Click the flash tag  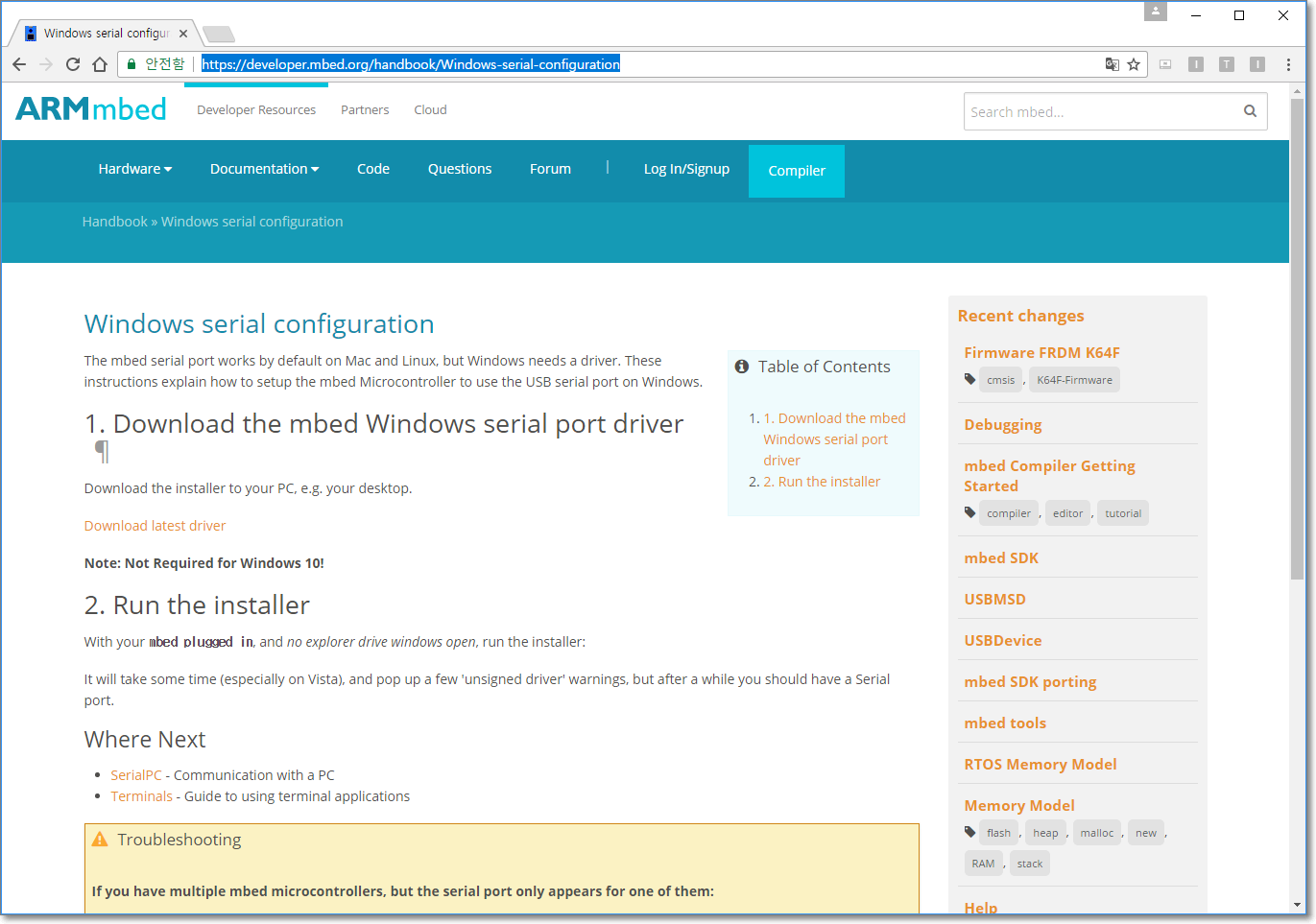[x=998, y=833]
